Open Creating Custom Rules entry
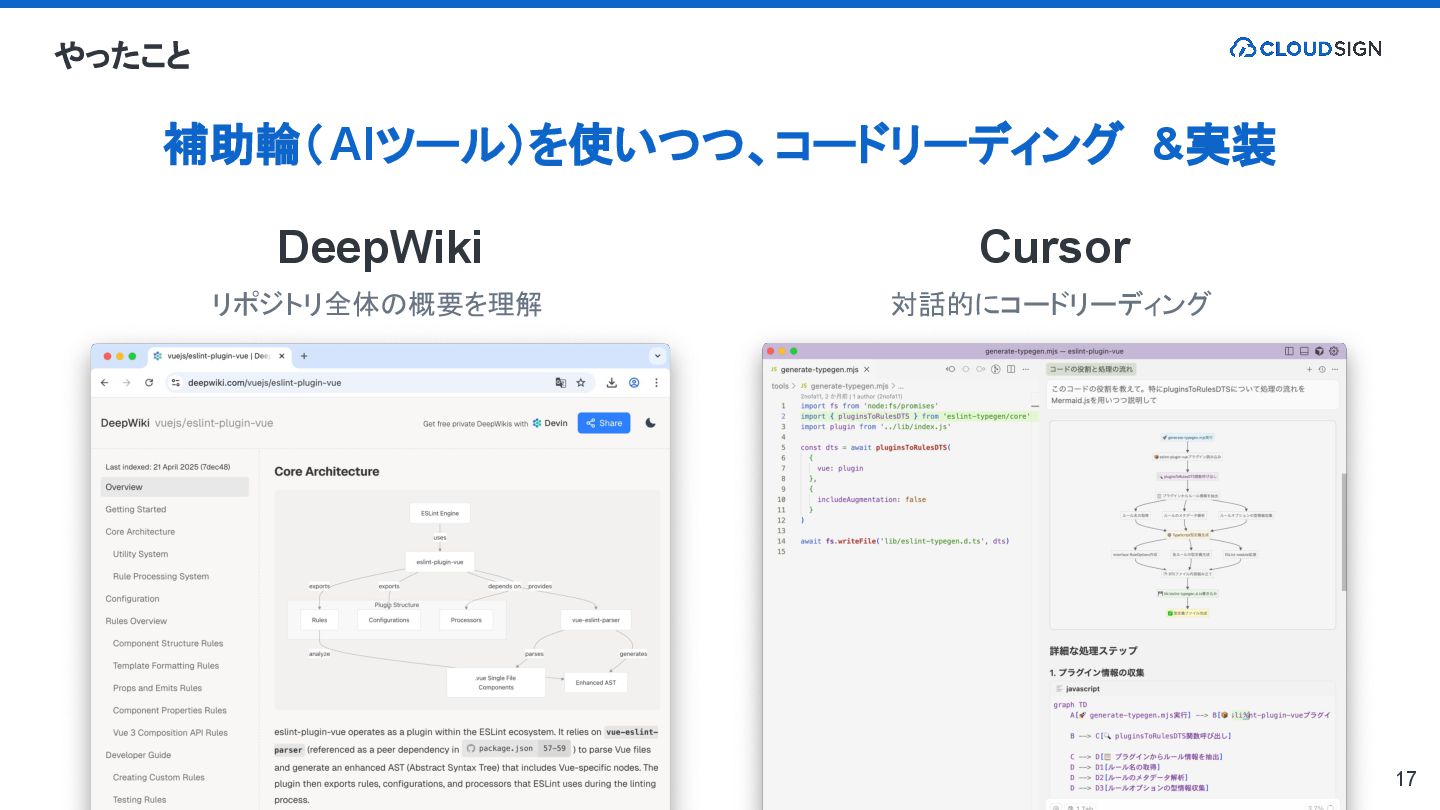1440x810 pixels. pos(159,777)
